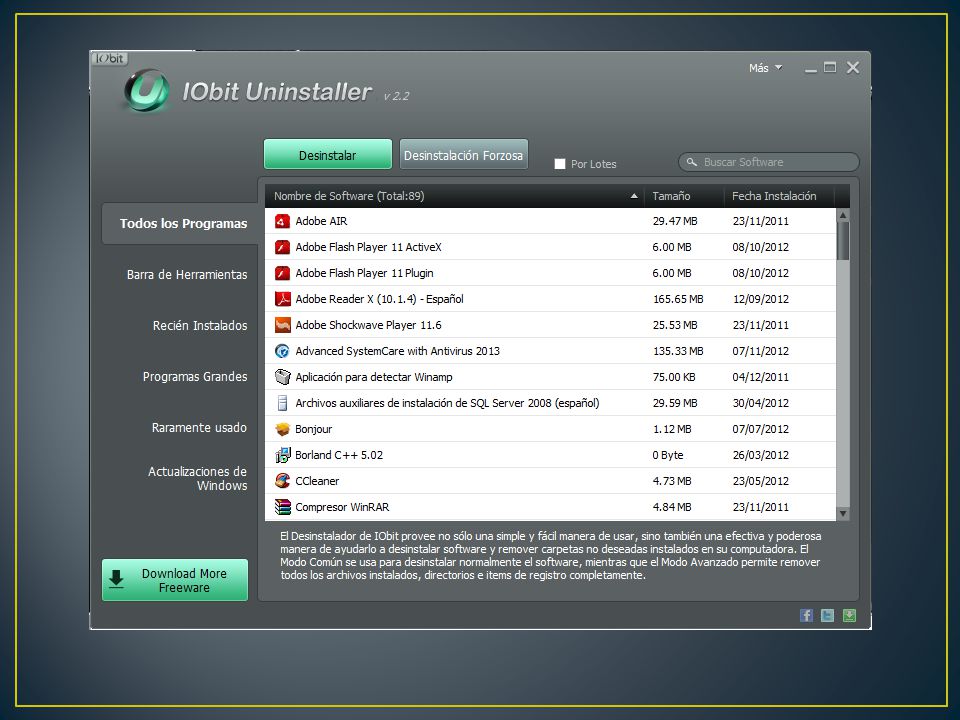The width and height of the screenshot is (960, 720).
Task: Click the IObit Uninstaller logo
Action: coord(147,91)
